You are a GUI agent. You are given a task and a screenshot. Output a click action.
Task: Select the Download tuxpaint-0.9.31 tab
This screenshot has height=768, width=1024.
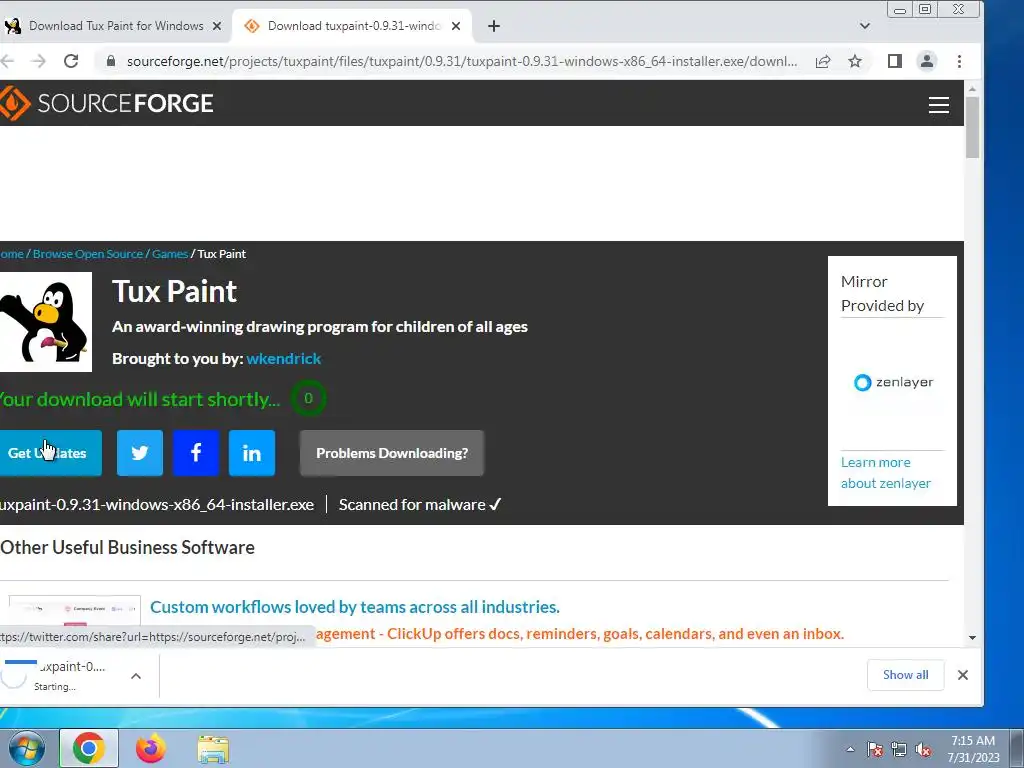(x=353, y=26)
